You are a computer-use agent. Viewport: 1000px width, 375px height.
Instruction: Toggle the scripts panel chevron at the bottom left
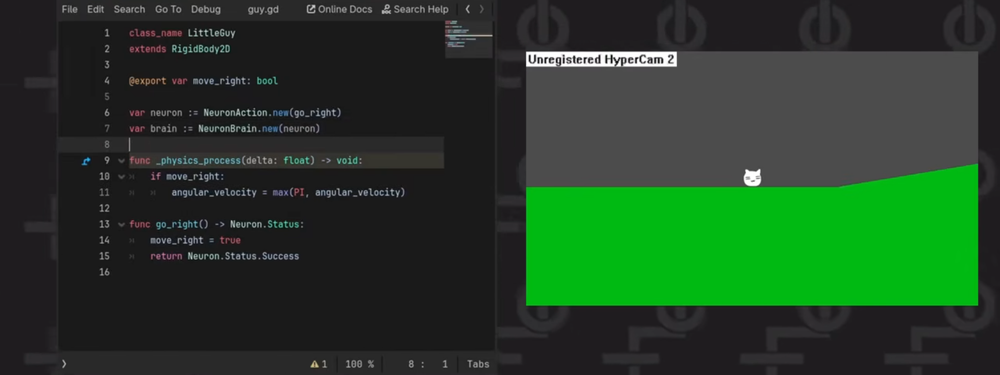pos(64,364)
